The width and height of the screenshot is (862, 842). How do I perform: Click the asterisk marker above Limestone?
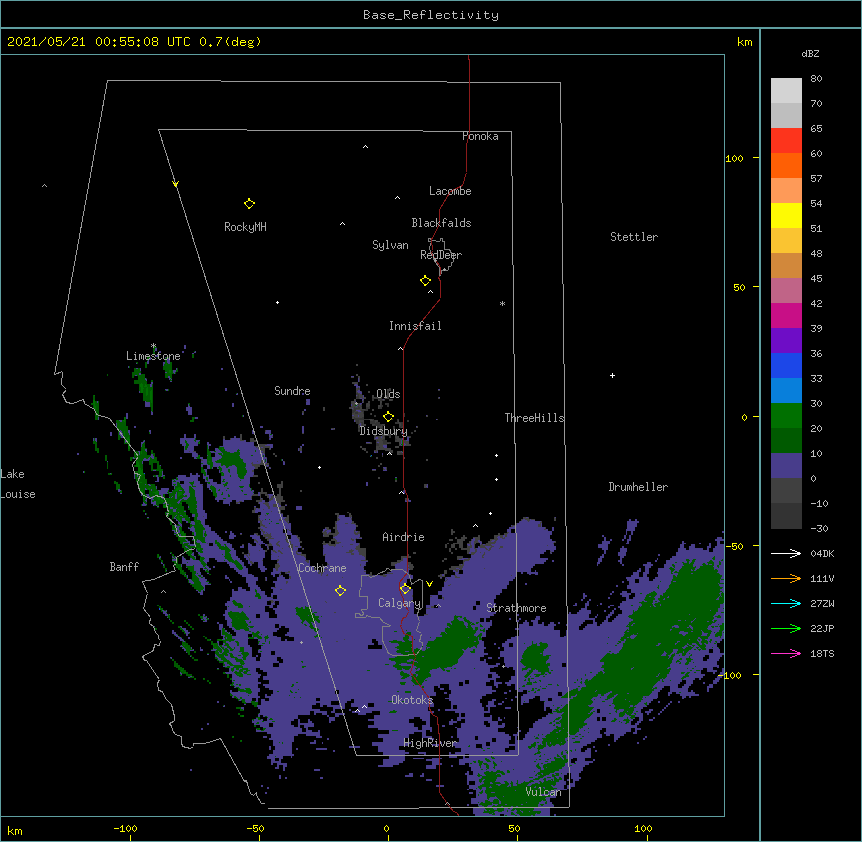(153, 346)
